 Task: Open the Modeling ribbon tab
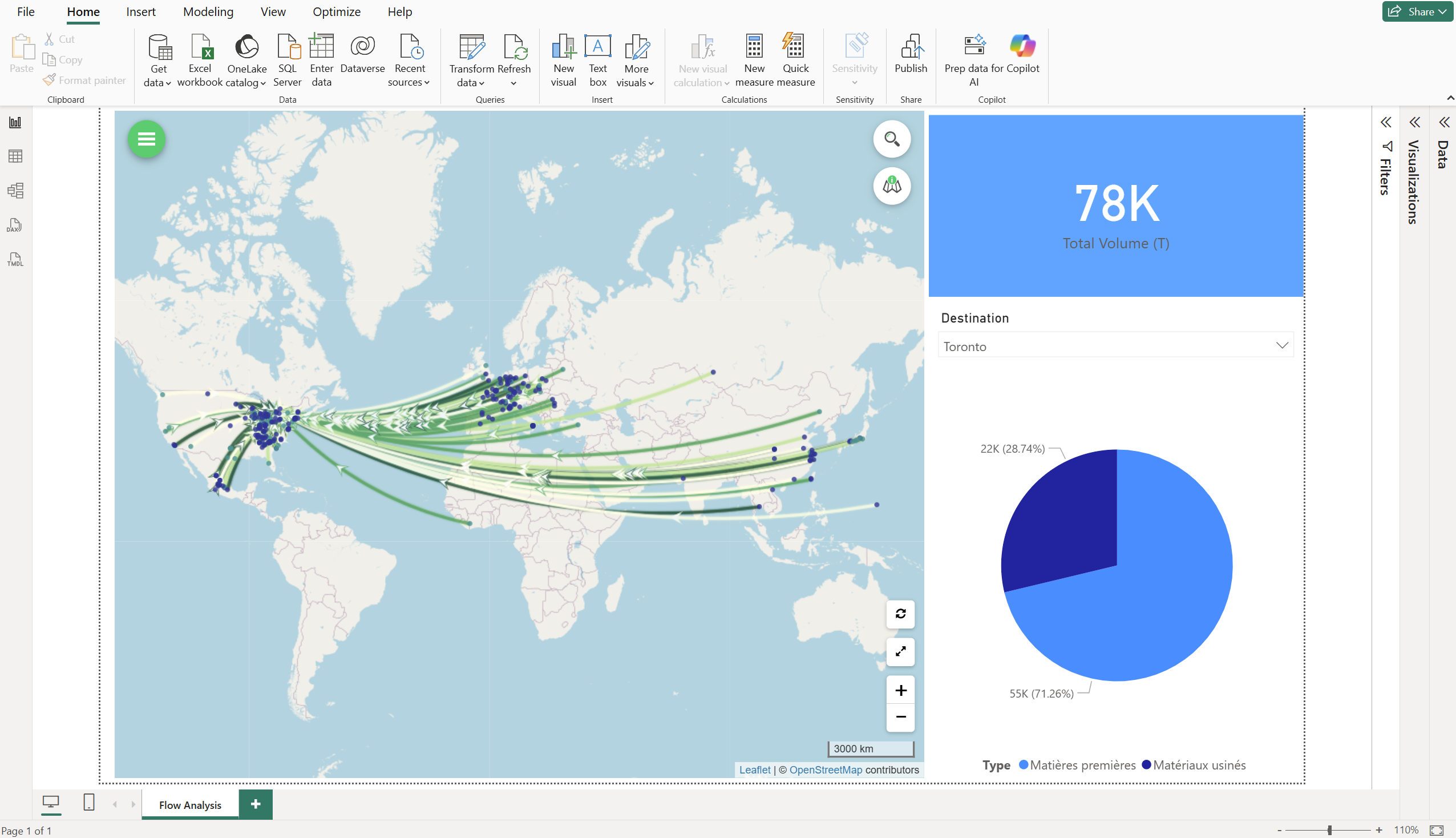pos(208,11)
